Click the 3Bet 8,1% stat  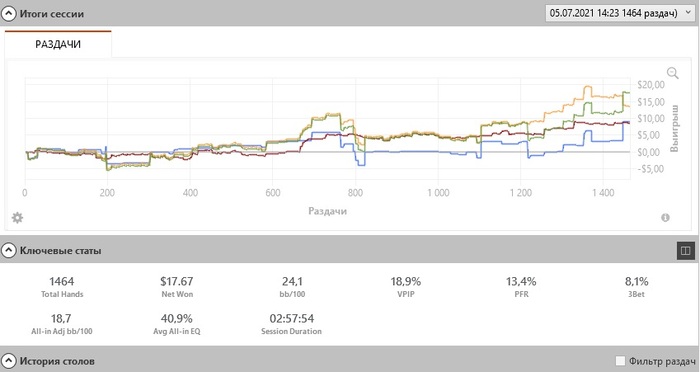click(x=636, y=286)
